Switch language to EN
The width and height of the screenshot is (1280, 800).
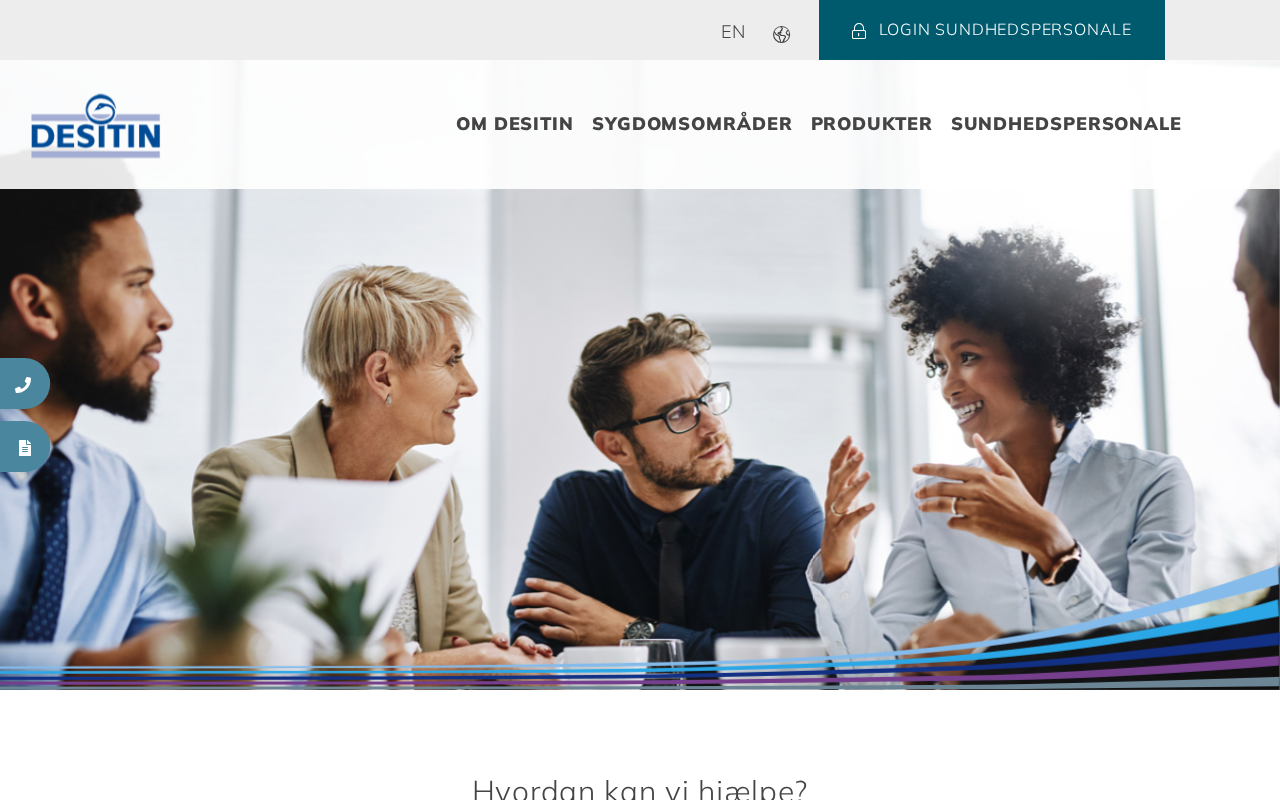click(733, 32)
